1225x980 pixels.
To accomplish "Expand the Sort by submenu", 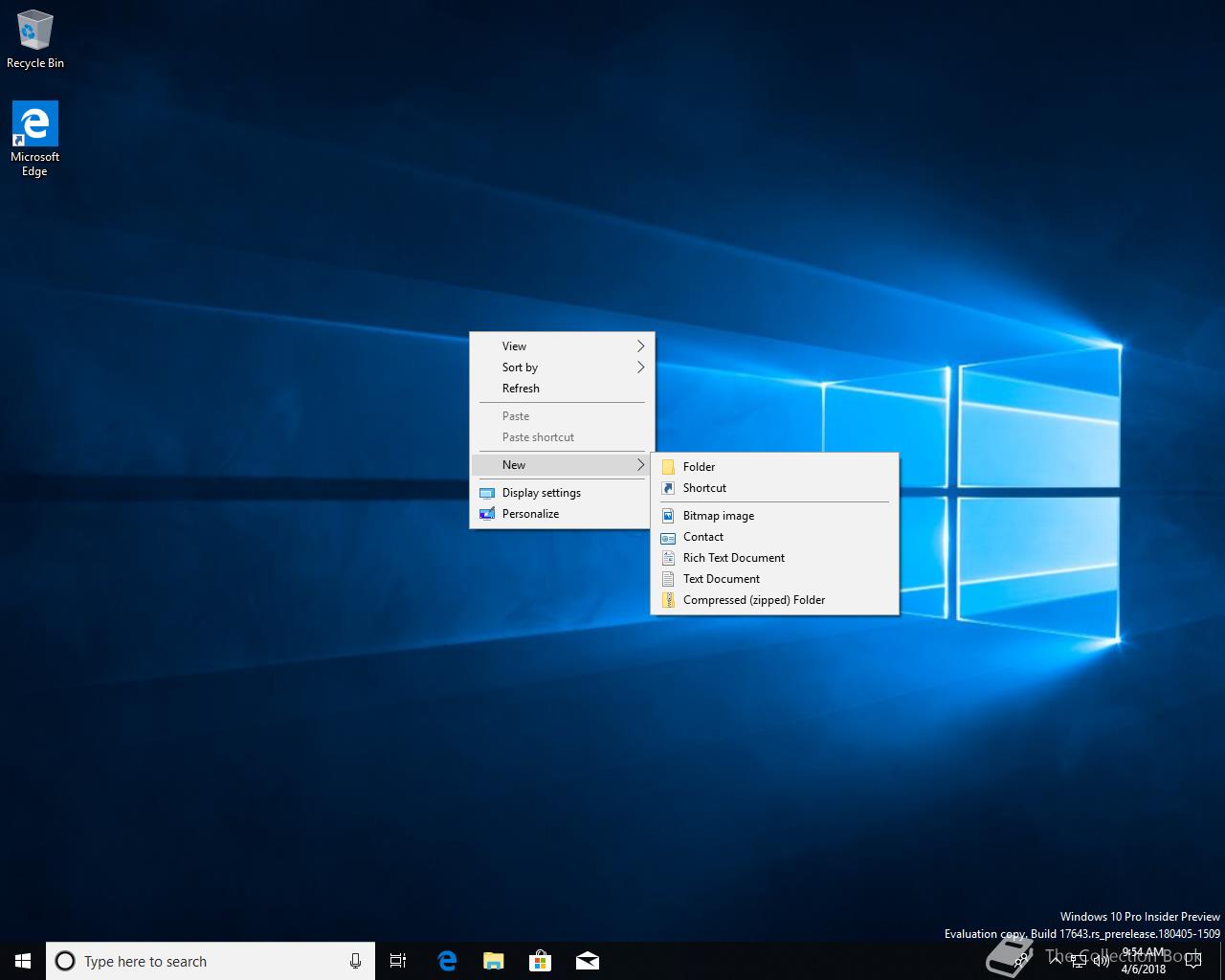I will 562,367.
